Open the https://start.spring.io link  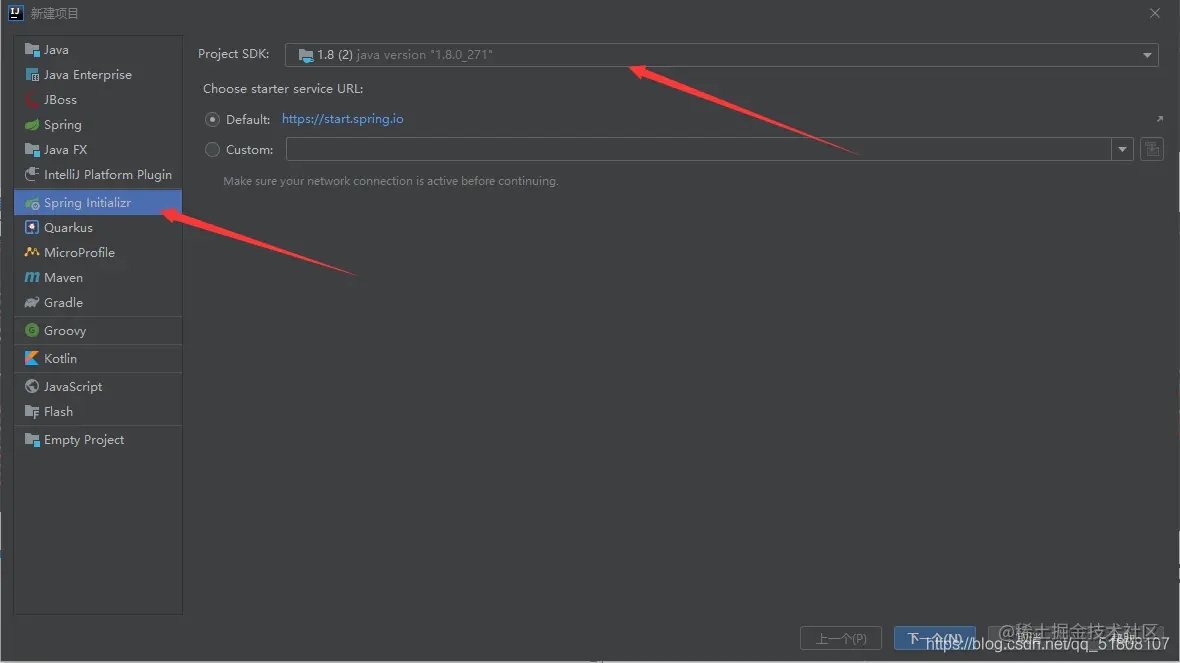point(342,119)
